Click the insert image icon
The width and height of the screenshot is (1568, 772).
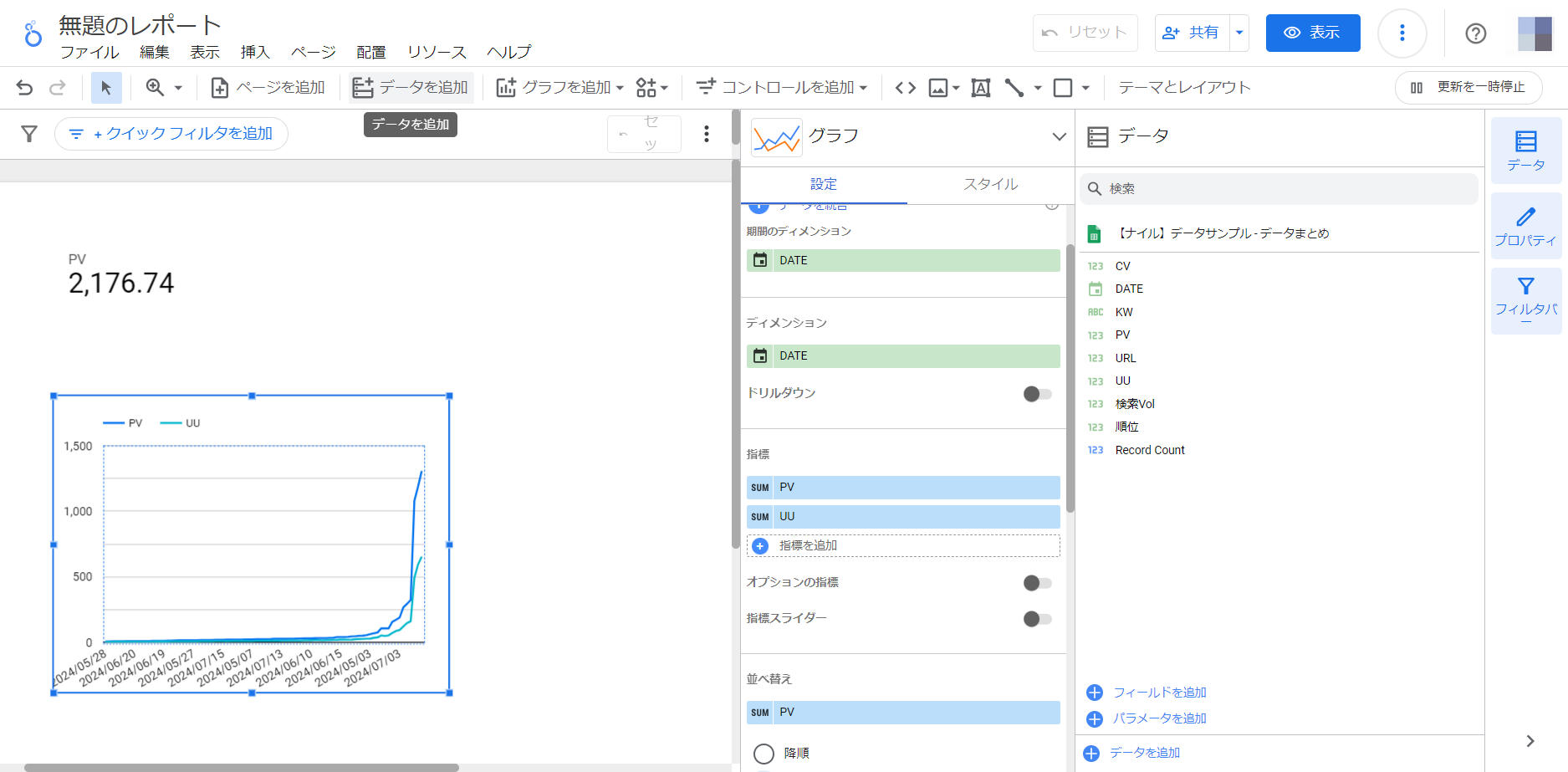938,87
